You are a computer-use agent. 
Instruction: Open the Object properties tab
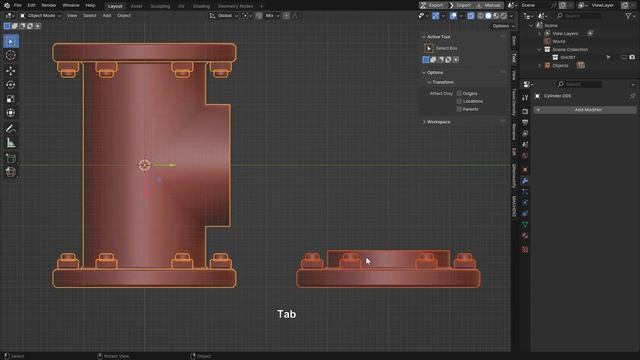(525, 169)
